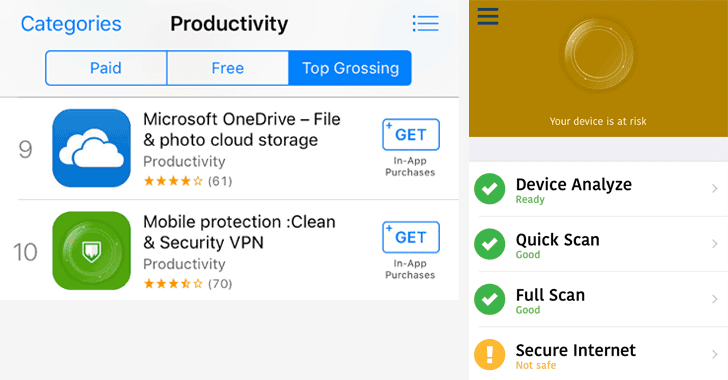Tap the green checkmark beside Quick Scan

pos(489,244)
